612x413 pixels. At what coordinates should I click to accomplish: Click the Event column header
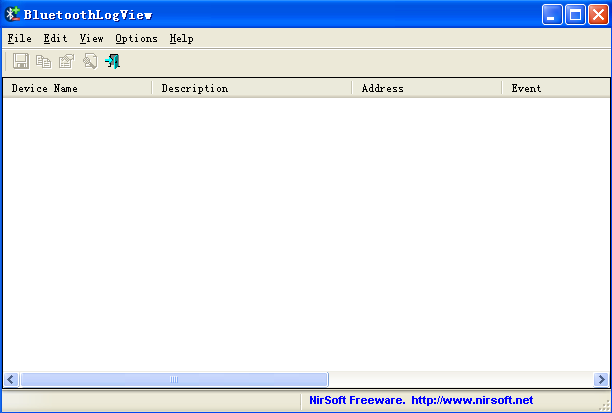coord(555,88)
